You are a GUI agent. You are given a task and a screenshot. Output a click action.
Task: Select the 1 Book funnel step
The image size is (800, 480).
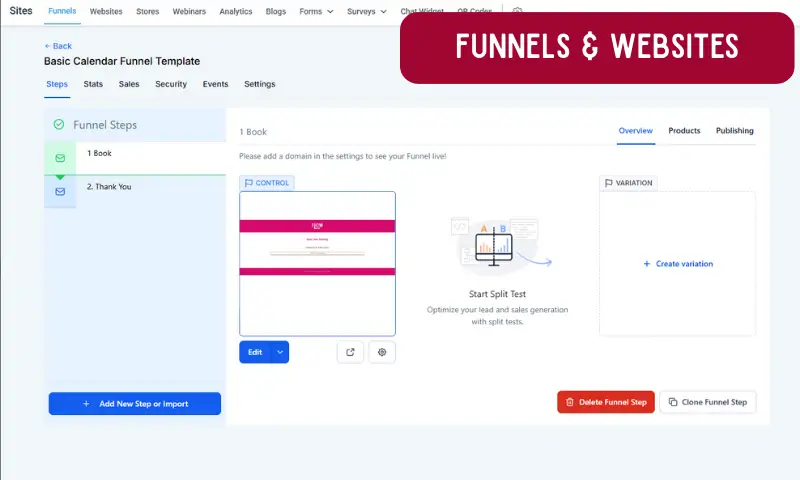coord(135,158)
